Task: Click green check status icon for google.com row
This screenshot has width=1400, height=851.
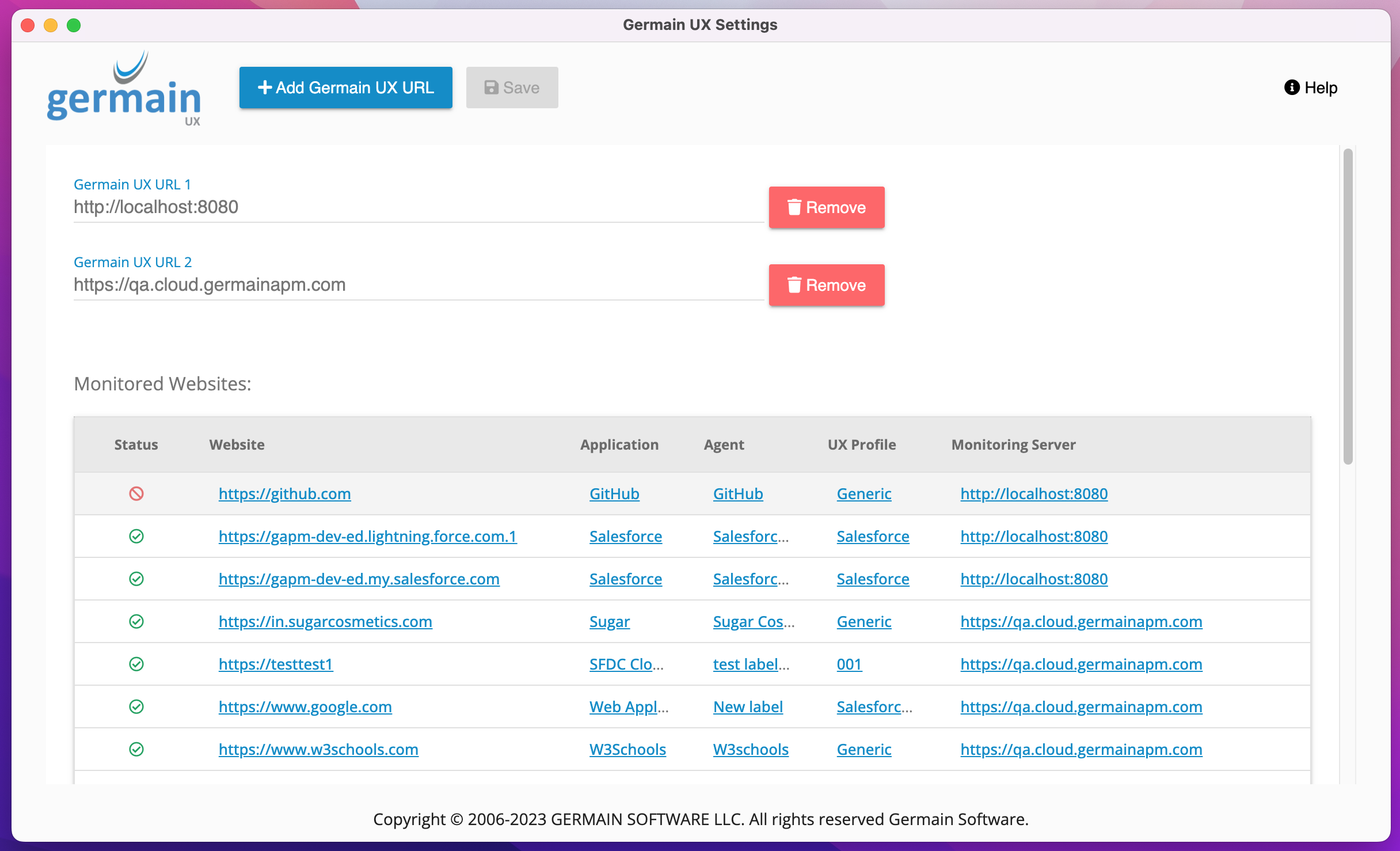Action: (x=136, y=706)
